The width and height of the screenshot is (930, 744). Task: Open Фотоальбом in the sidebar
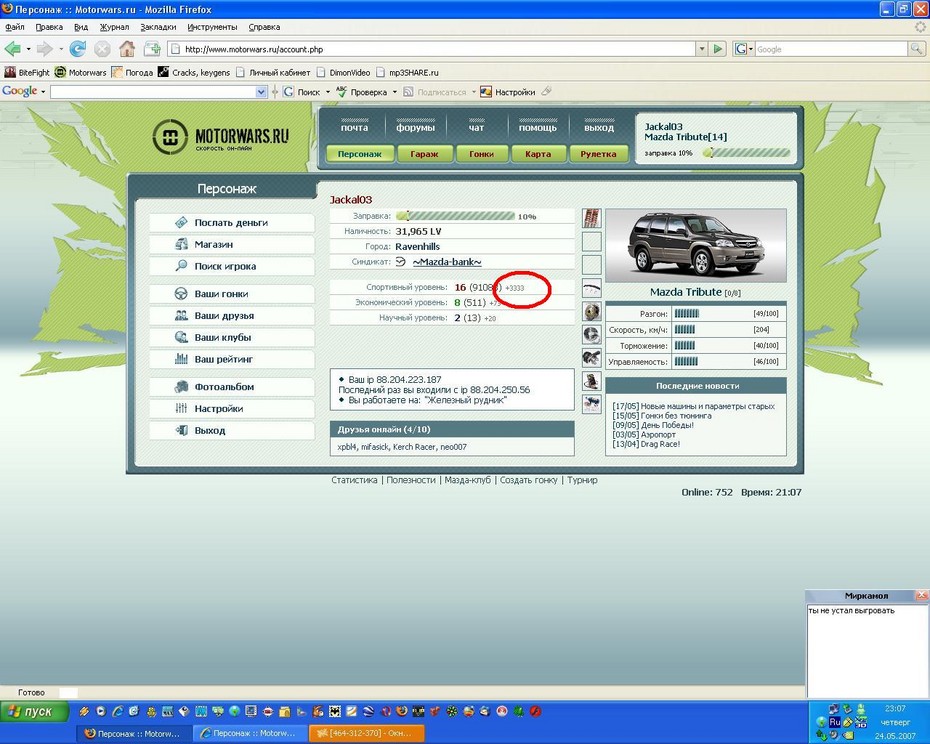pos(232,387)
